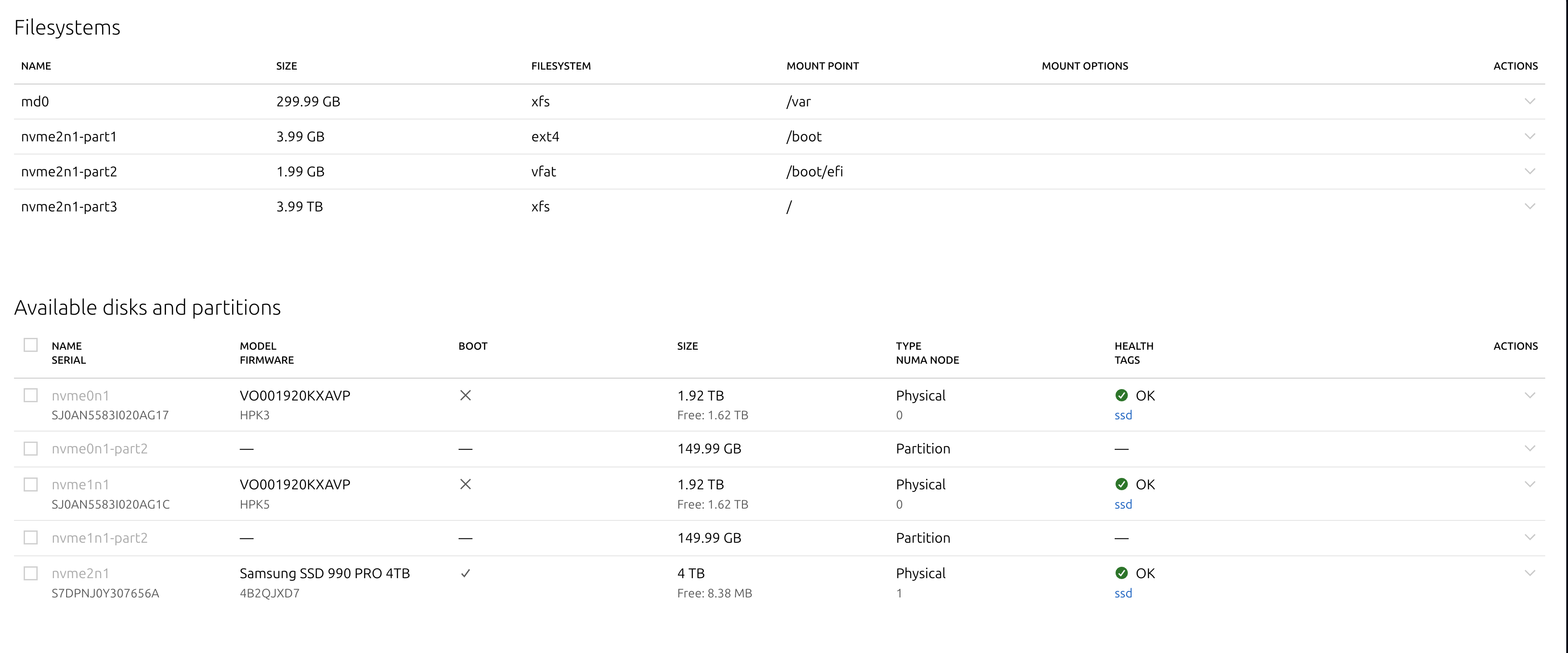Click the MOUNT POINT column header
The height and width of the screenshot is (653, 1568).
[x=823, y=66]
